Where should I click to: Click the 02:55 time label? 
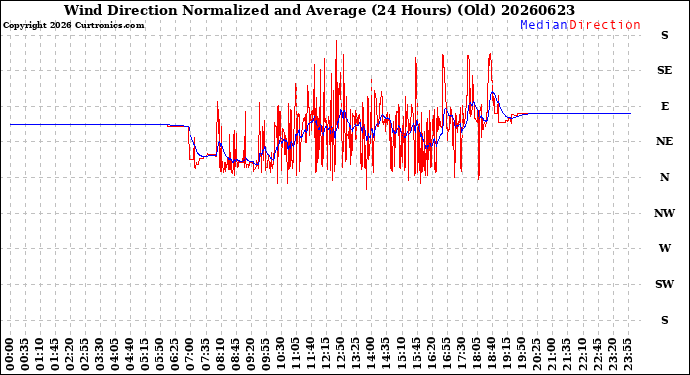tap(85, 355)
